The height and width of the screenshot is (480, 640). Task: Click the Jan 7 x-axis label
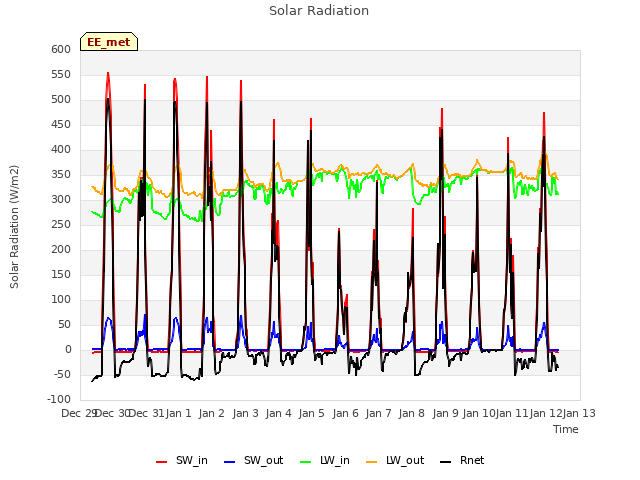click(379, 413)
